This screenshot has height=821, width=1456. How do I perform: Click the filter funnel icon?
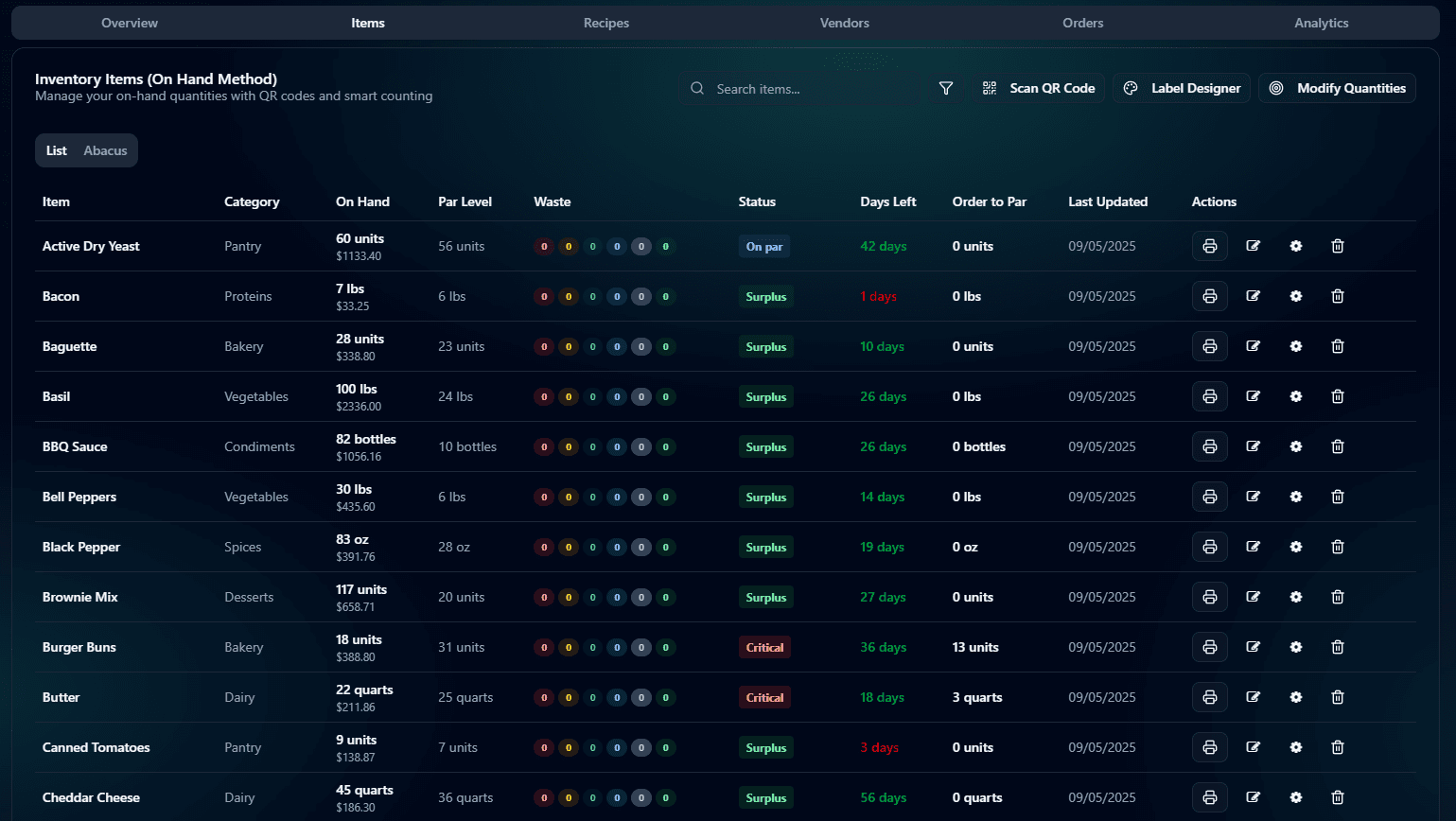point(945,88)
